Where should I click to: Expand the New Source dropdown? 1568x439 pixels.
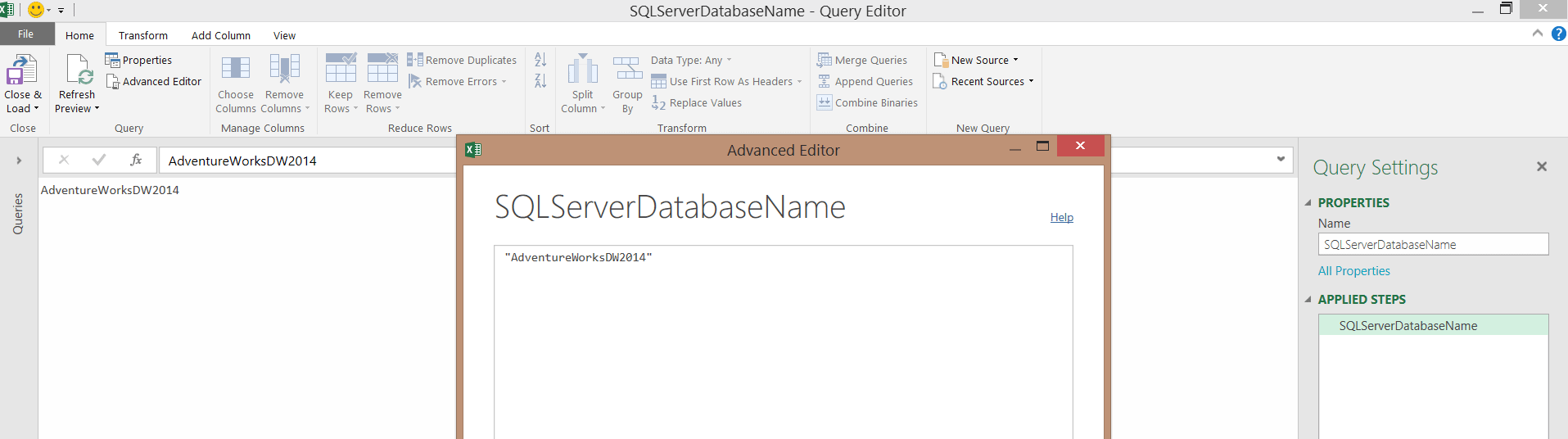click(x=977, y=61)
